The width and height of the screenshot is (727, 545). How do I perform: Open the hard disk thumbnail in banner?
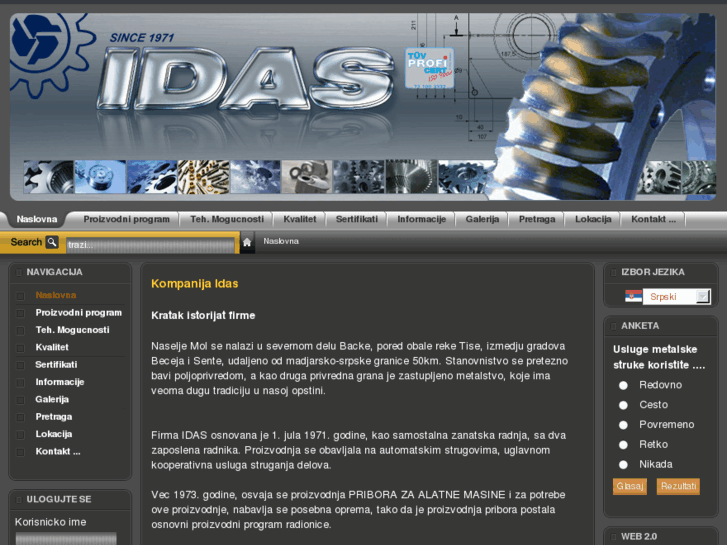click(100, 177)
